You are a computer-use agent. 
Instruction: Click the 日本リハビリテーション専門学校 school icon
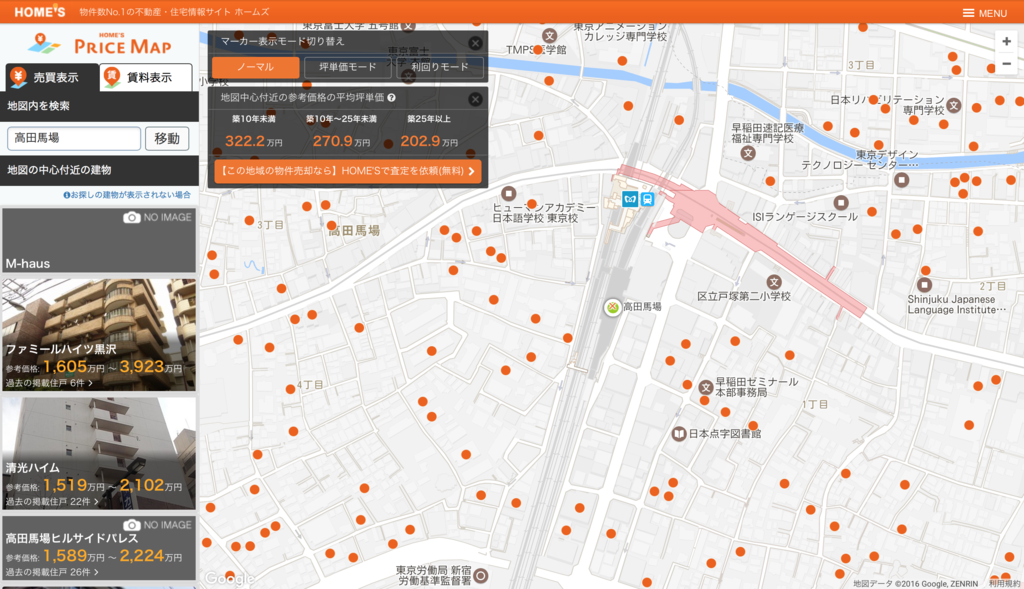953,105
